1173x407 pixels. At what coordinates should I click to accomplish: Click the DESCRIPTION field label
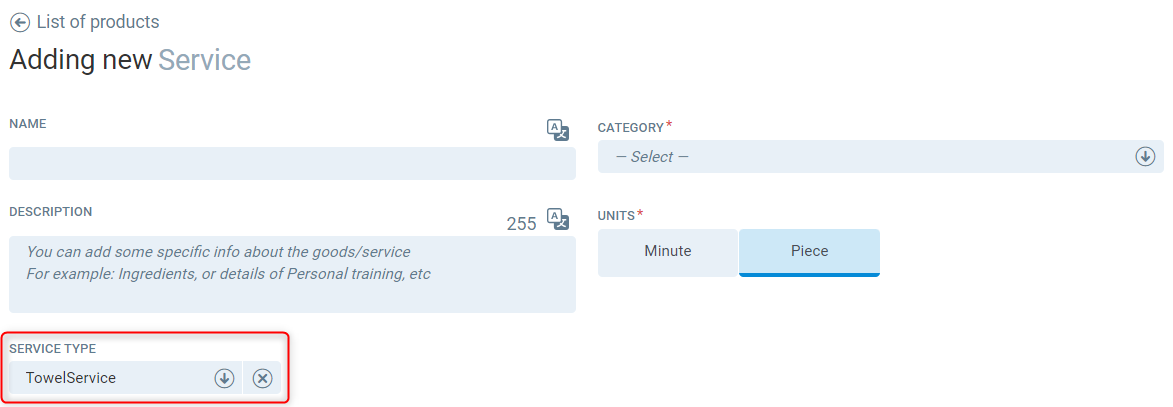click(x=51, y=212)
